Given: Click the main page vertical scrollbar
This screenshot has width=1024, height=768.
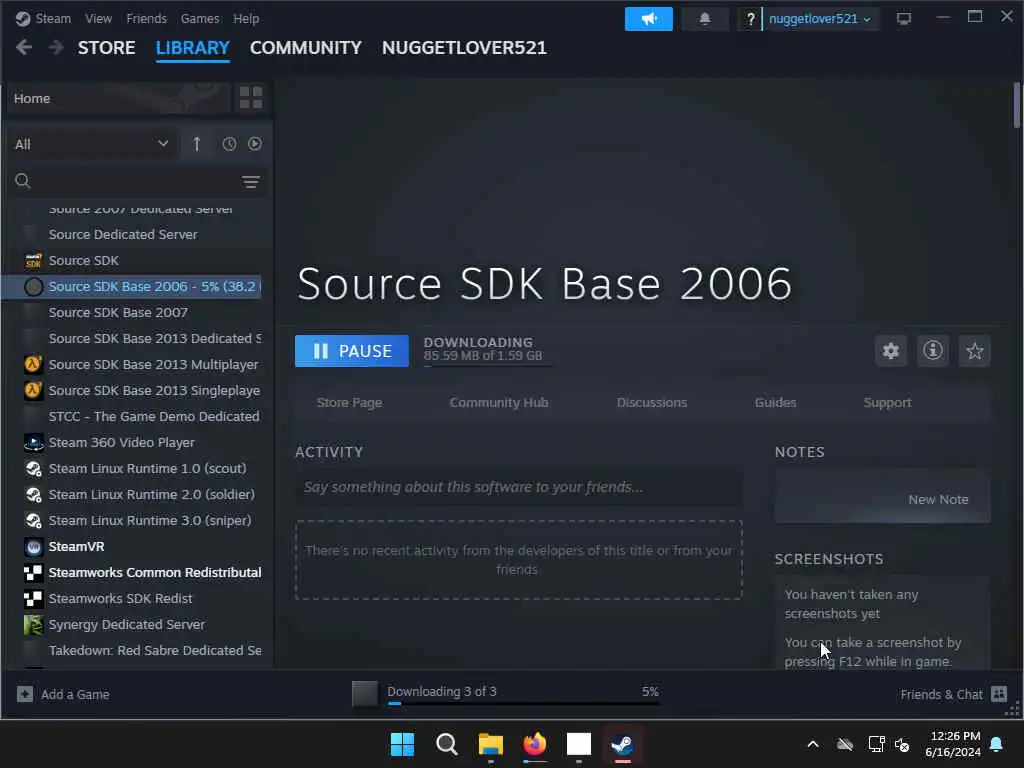Looking at the screenshot, I should tap(1017, 106).
